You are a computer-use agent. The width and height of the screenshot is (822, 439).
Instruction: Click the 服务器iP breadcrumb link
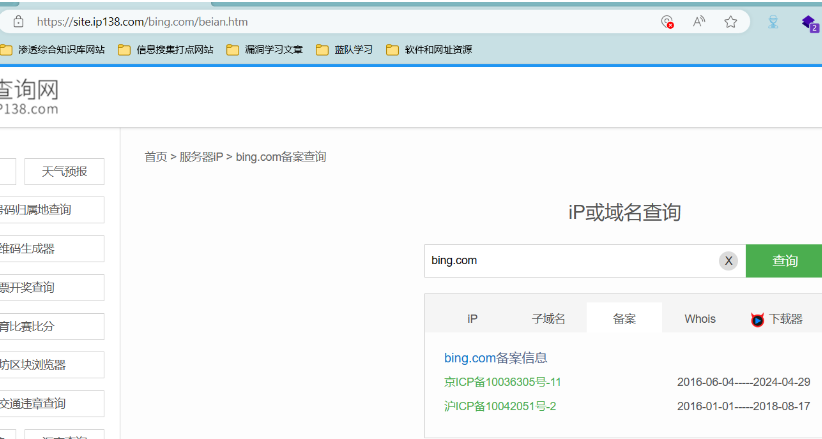[201, 157]
